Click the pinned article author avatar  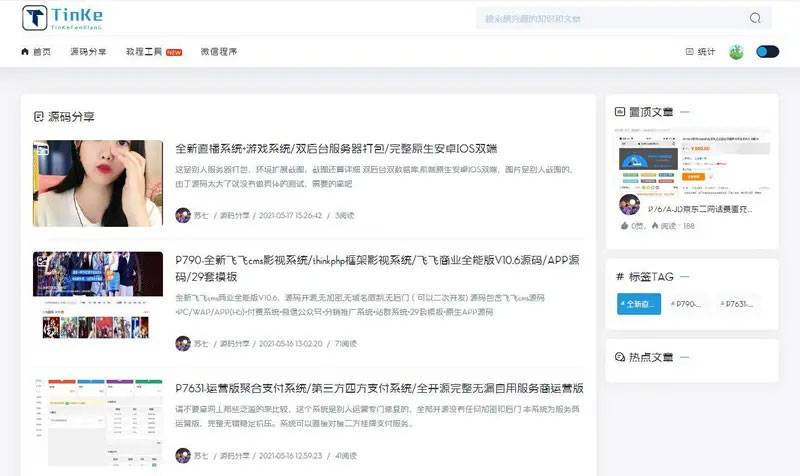pyautogui.click(x=630, y=205)
